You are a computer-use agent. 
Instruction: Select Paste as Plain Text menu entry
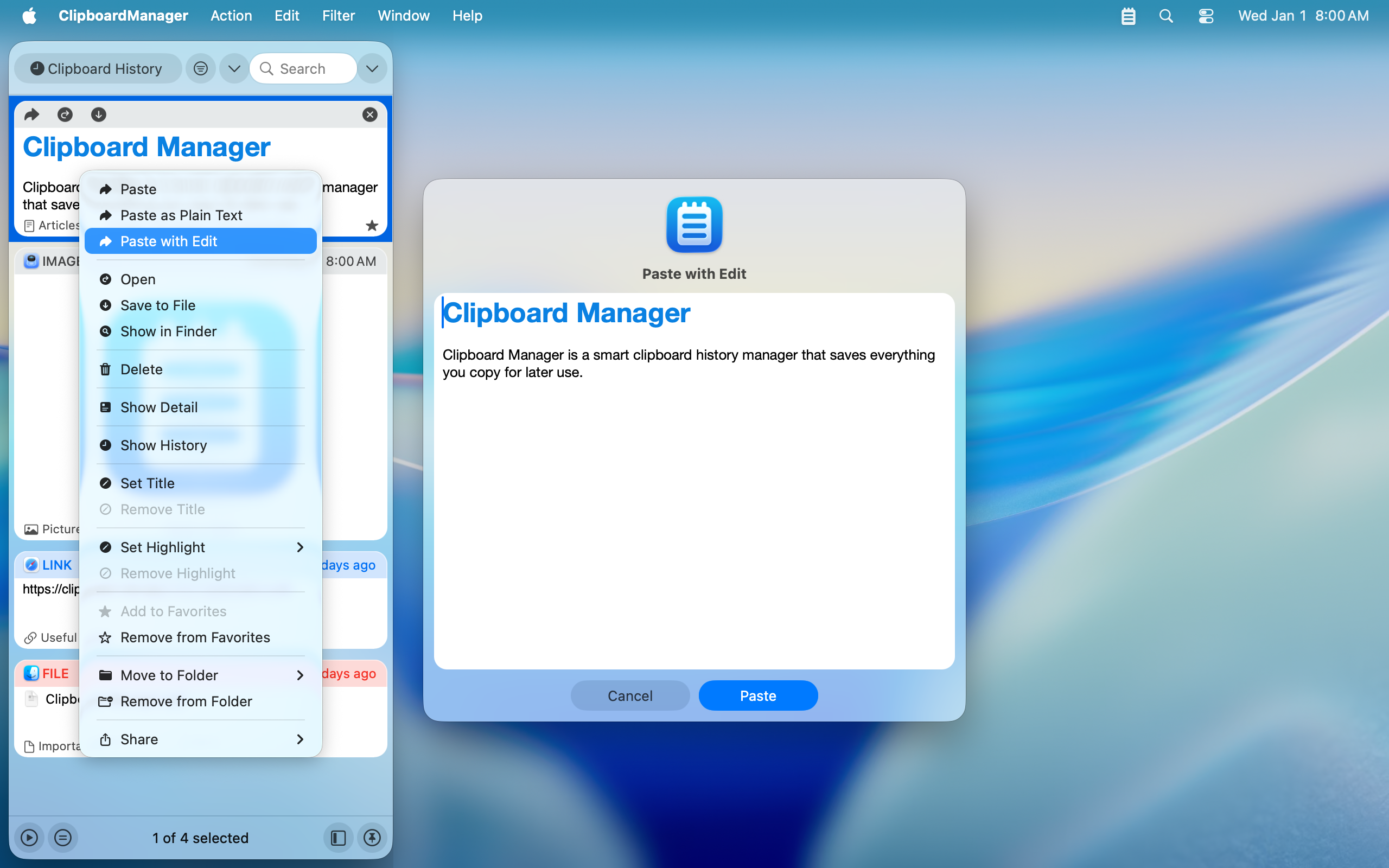181,215
